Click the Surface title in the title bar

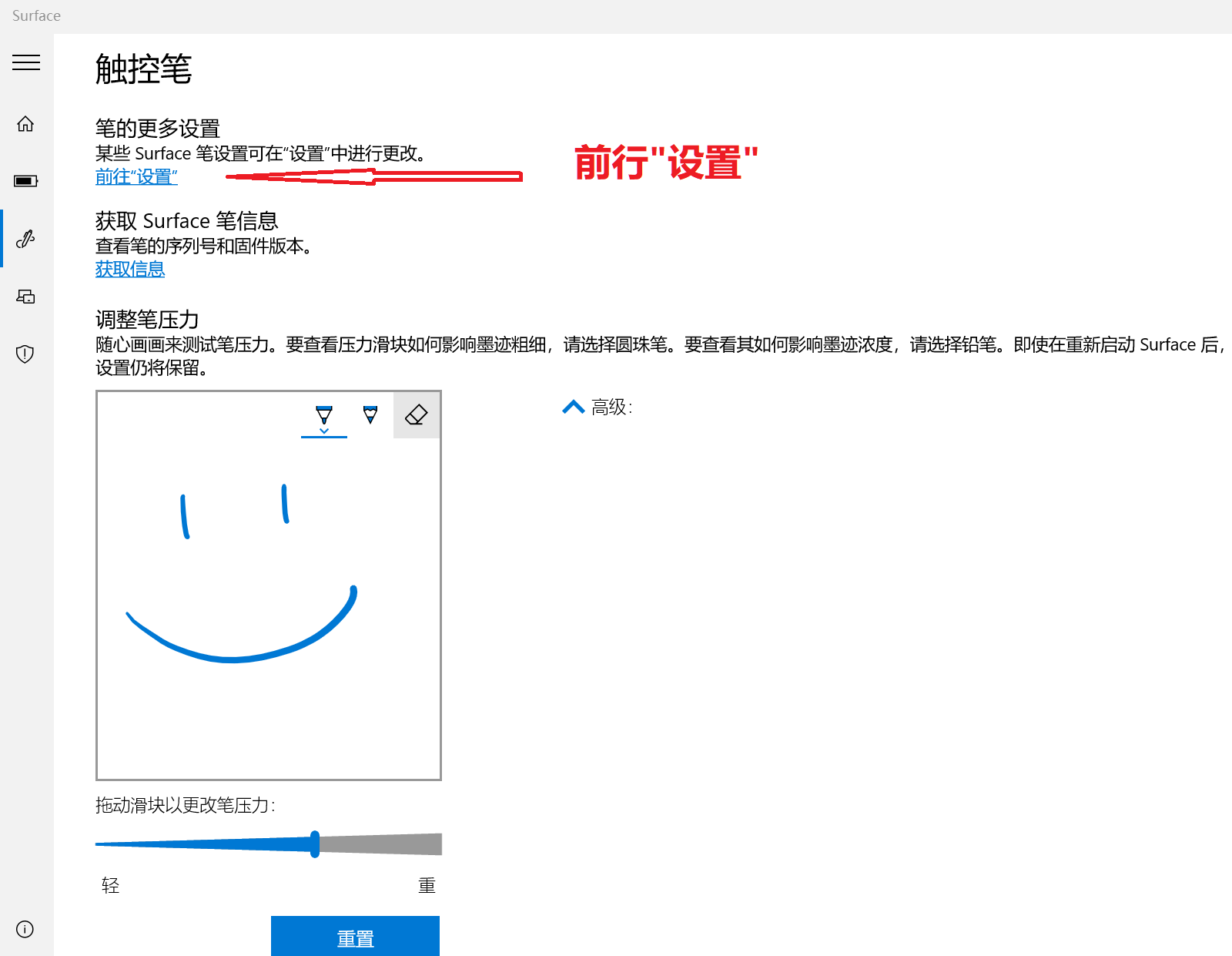tap(35, 15)
